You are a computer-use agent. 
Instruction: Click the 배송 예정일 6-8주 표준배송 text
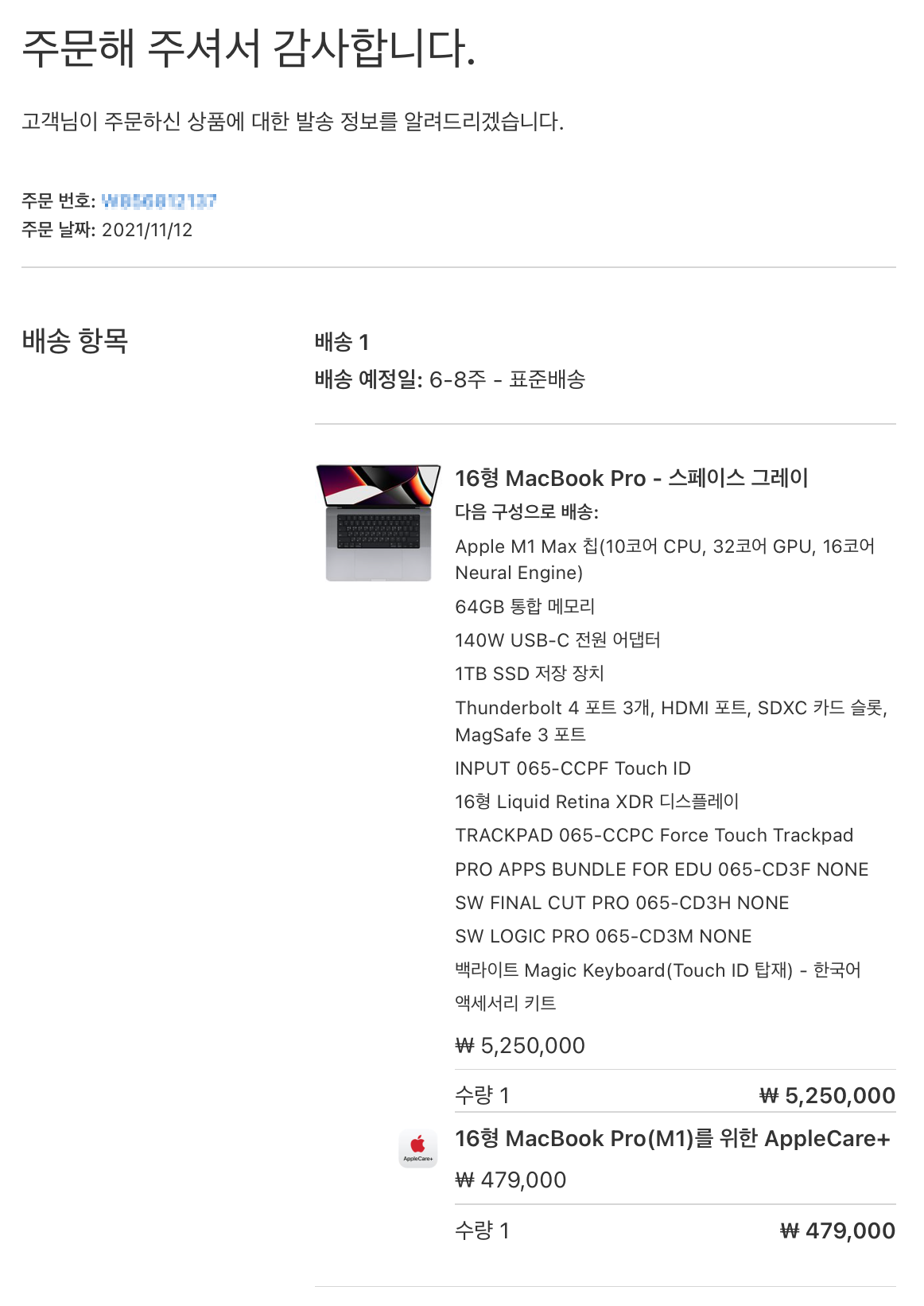[450, 379]
